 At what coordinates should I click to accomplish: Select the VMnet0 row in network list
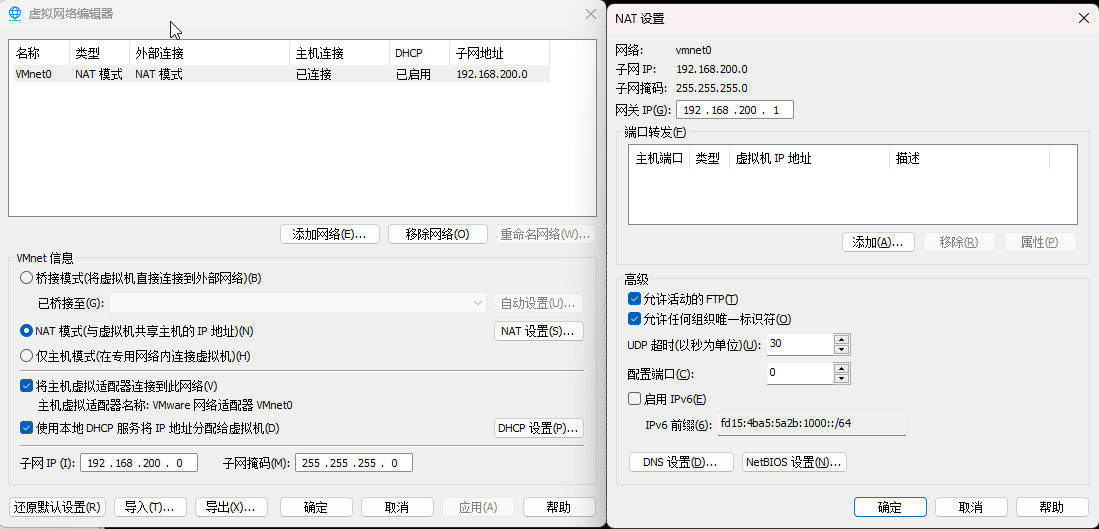(282, 74)
